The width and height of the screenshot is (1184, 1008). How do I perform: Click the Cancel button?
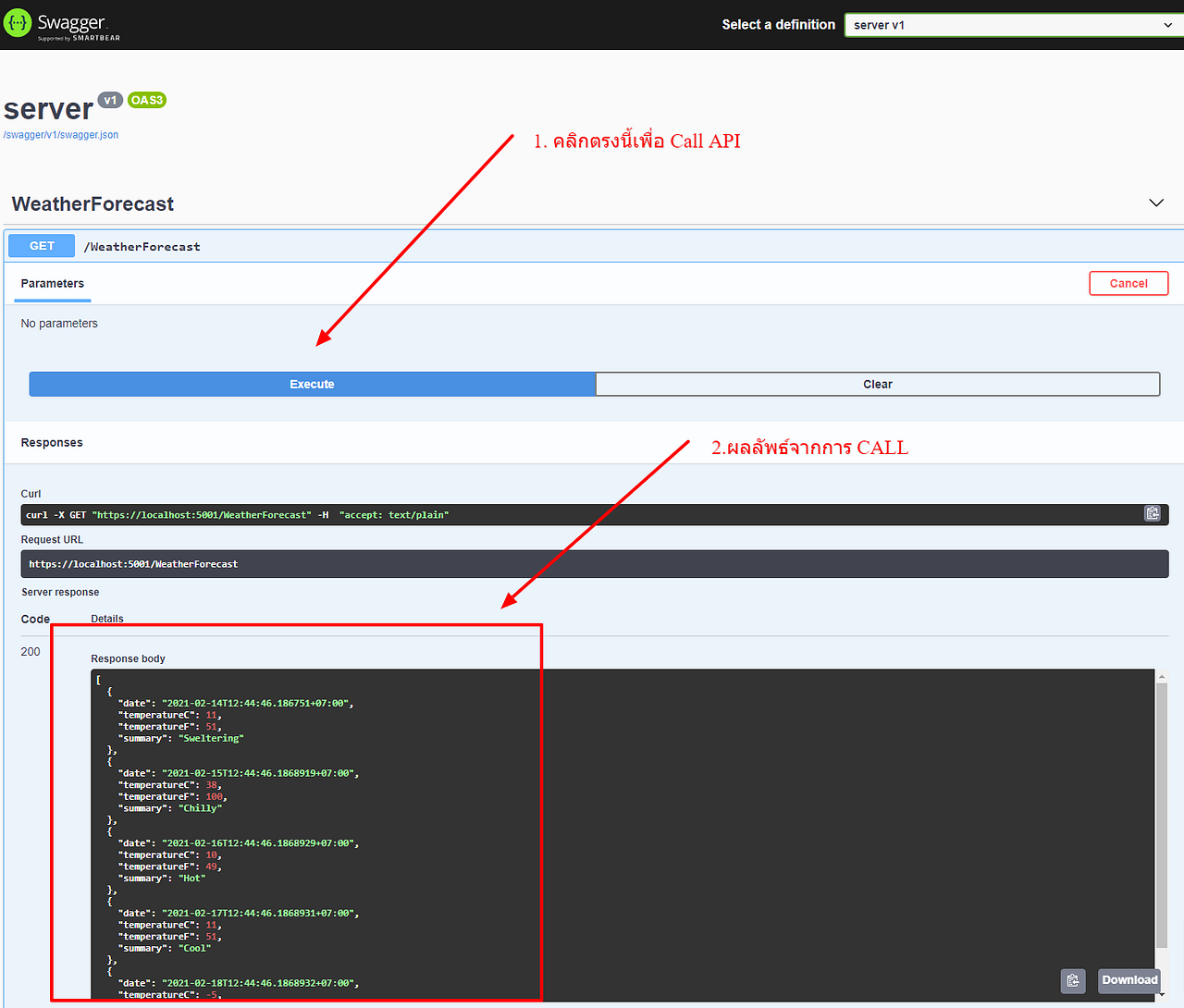tap(1128, 283)
